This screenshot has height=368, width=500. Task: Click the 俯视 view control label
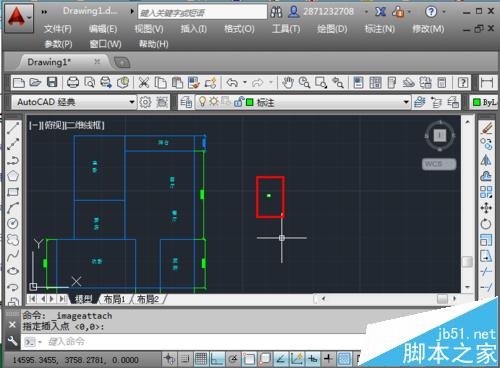[x=53, y=125]
